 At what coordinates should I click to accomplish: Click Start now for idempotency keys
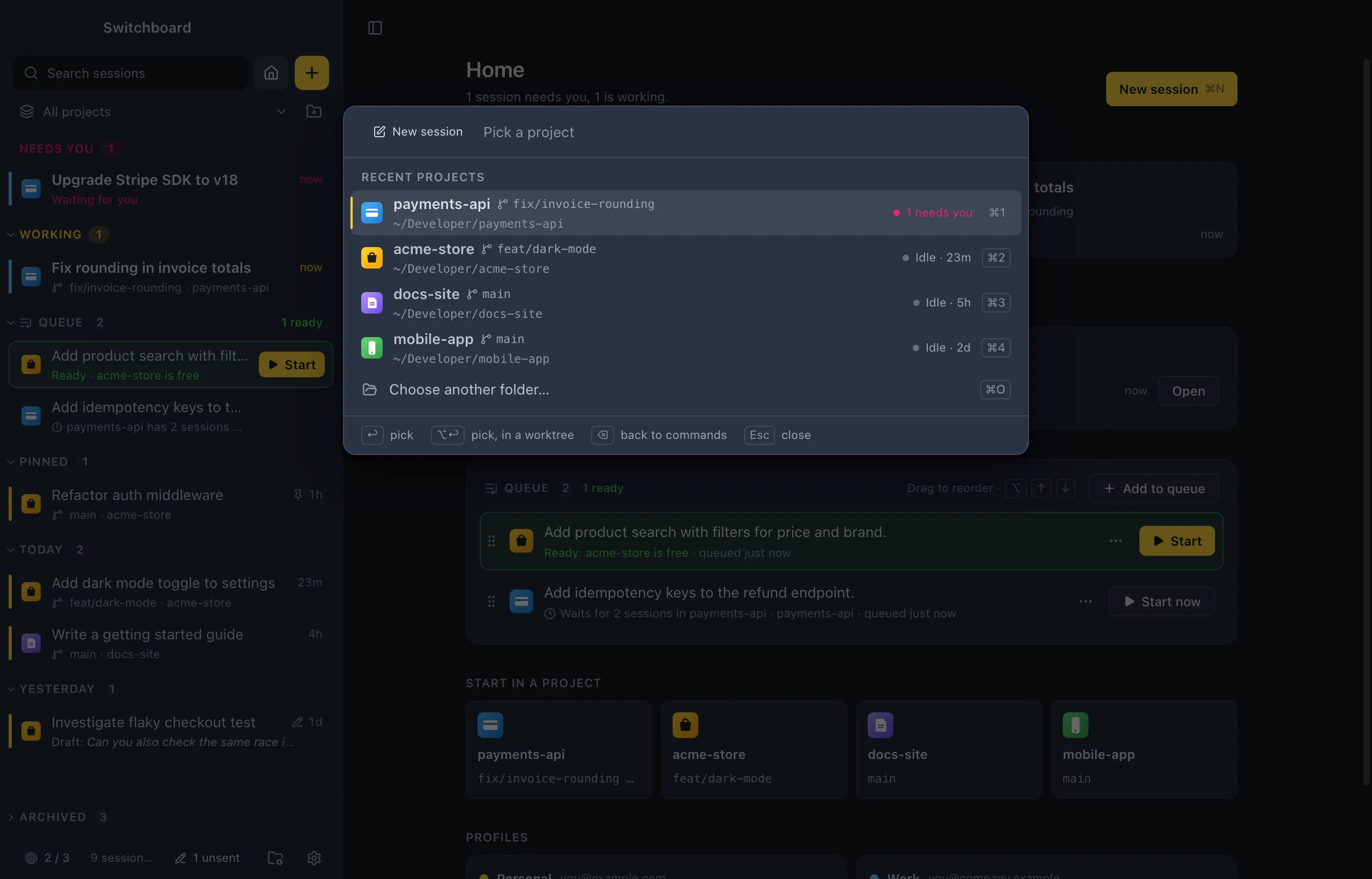point(1161,601)
